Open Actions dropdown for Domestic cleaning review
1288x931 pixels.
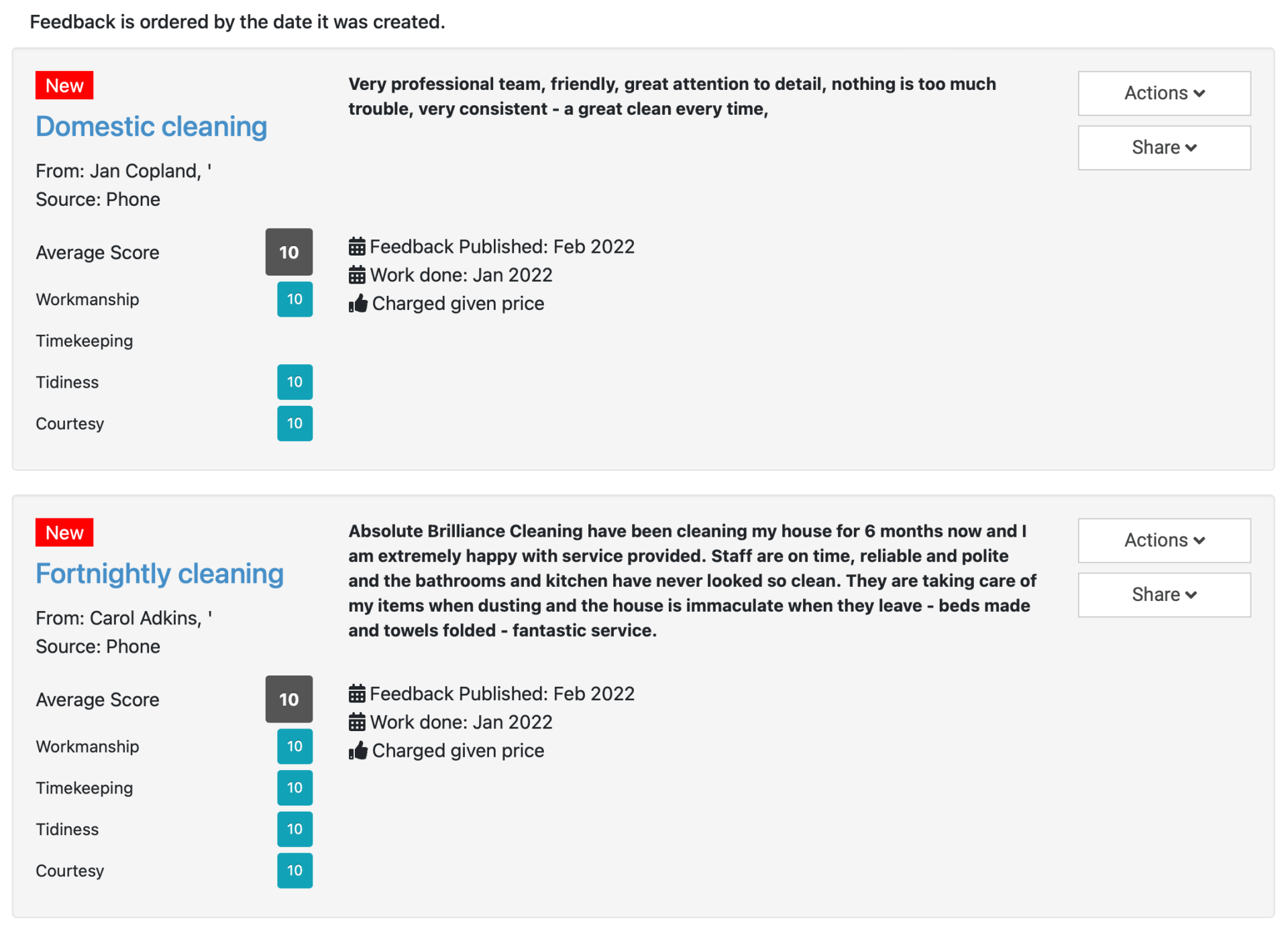click(x=1164, y=93)
